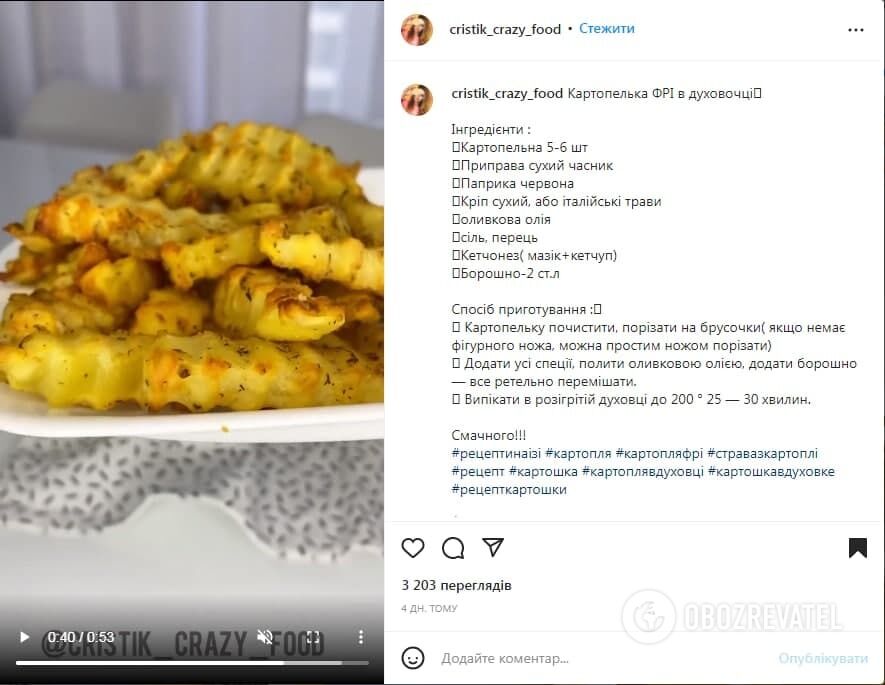The height and width of the screenshot is (685, 885).
Task: Click the Опублікувати post button
Action: tap(823, 658)
